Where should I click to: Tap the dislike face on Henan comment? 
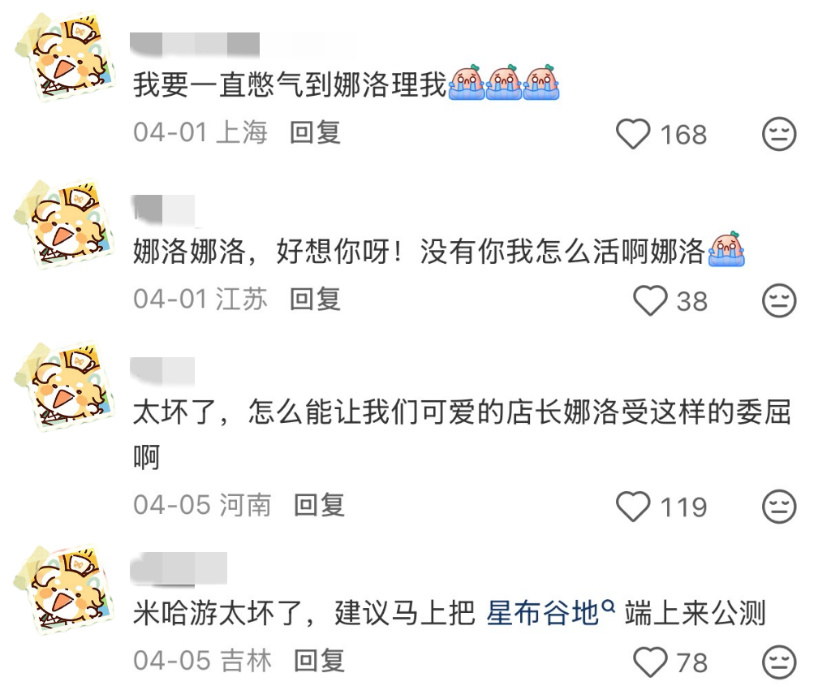(779, 506)
